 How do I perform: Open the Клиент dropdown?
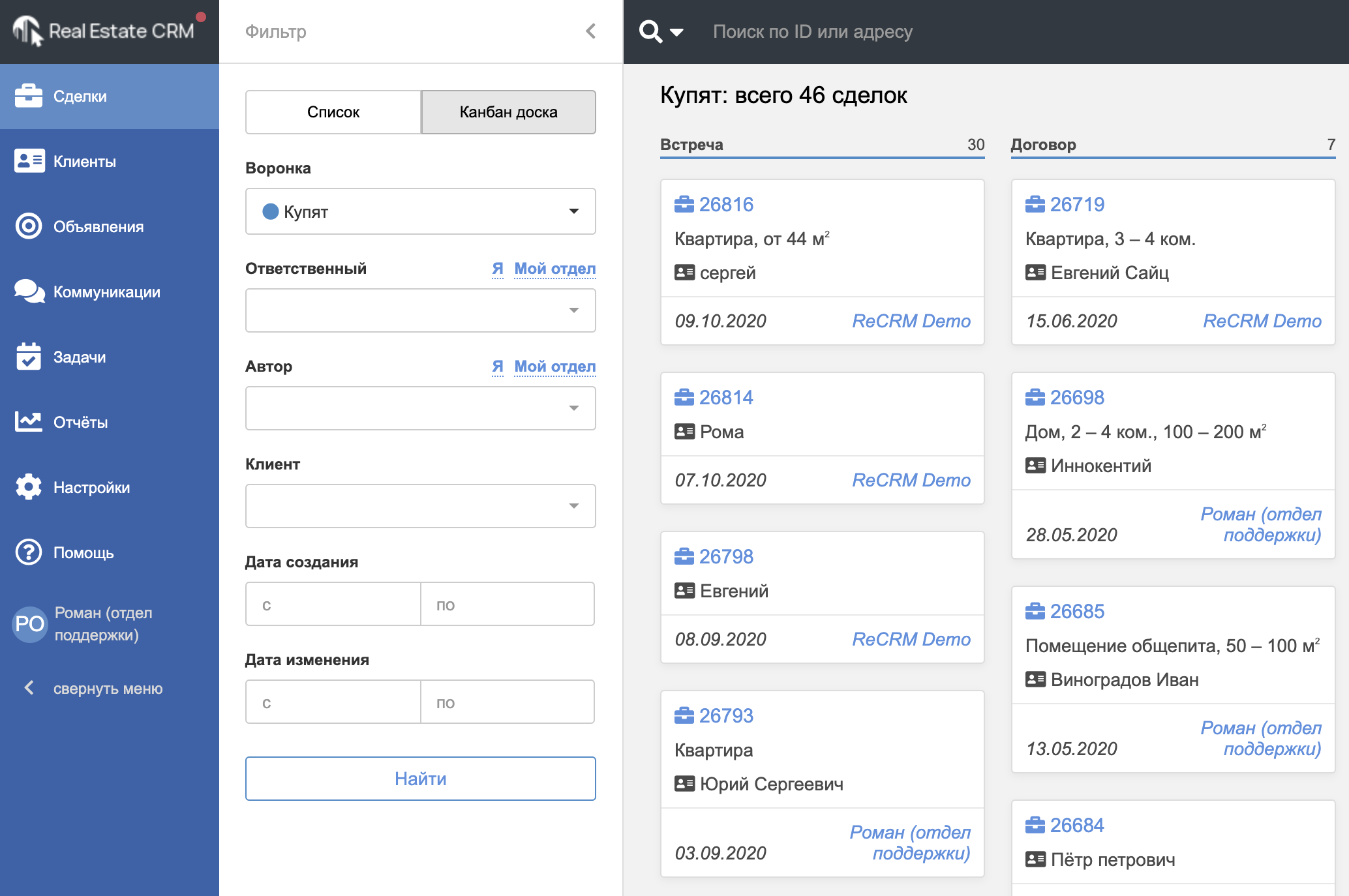click(421, 506)
